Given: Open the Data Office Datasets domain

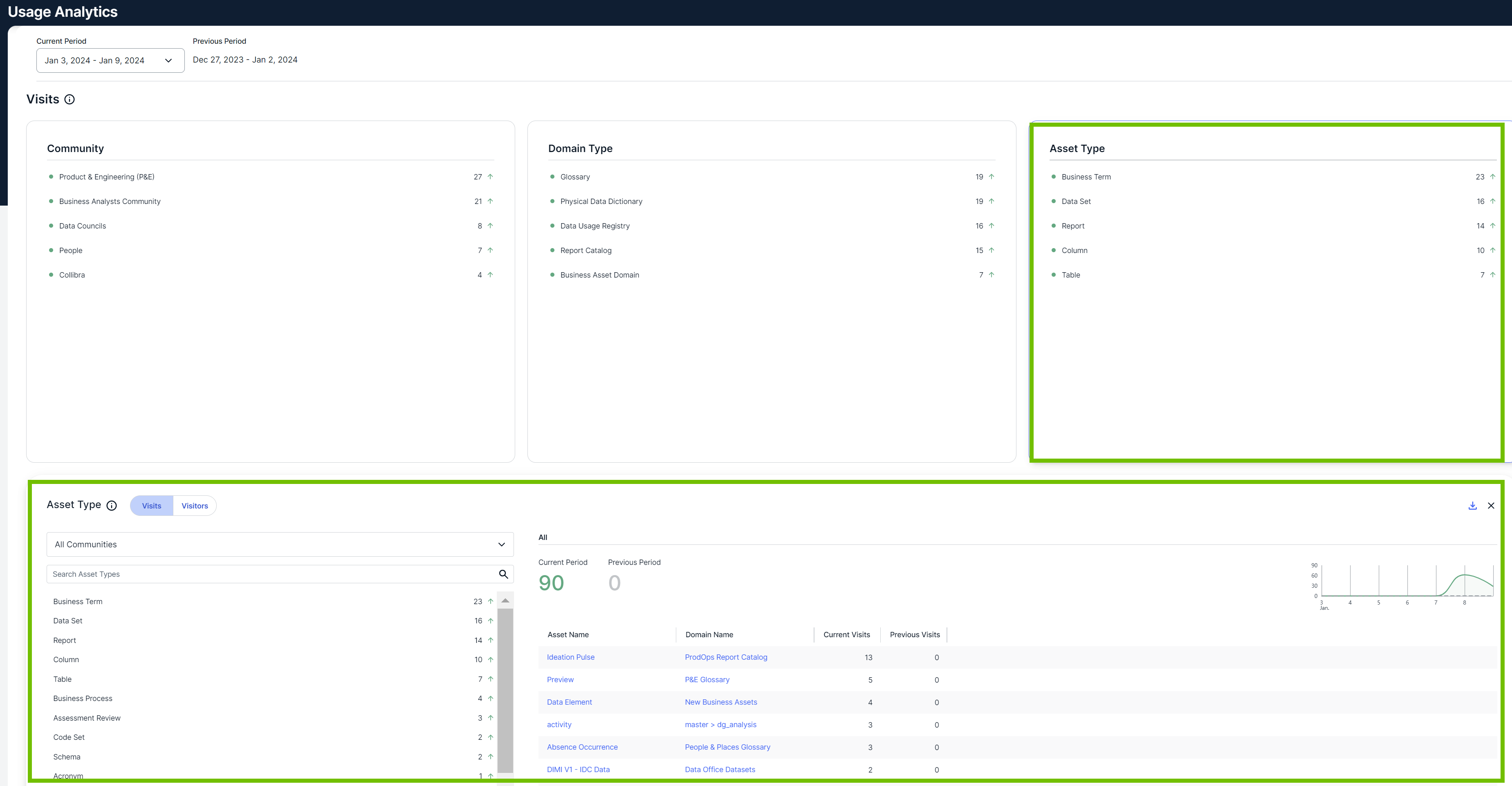Looking at the screenshot, I should (720, 770).
